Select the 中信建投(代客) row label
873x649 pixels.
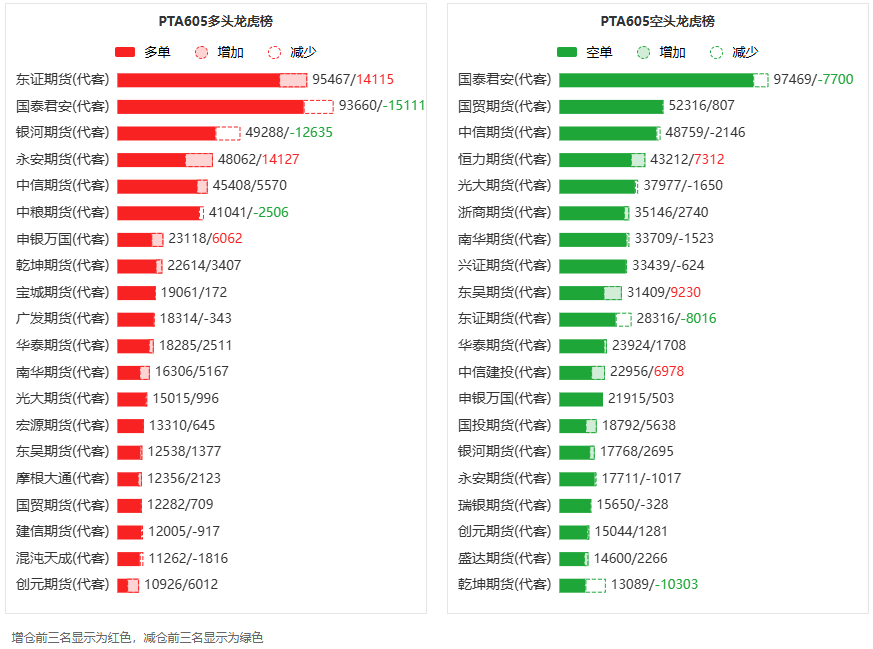tap(504, 372)
